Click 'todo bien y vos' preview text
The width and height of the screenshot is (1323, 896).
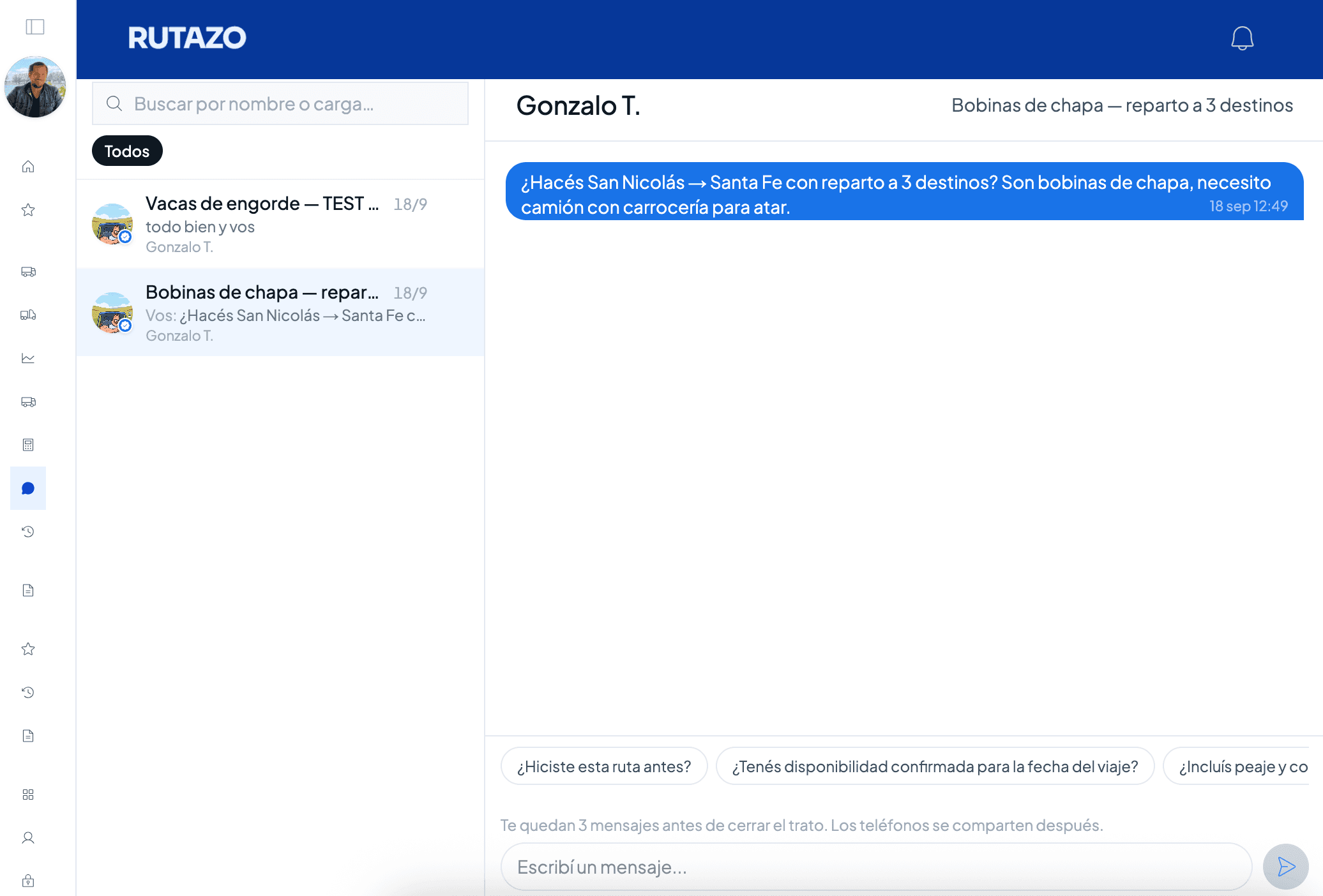click(x=200, y=227)
